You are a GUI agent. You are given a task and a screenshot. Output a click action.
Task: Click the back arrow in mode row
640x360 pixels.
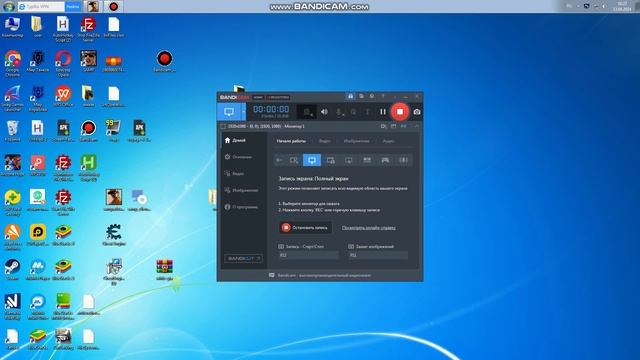click(279, 160)
